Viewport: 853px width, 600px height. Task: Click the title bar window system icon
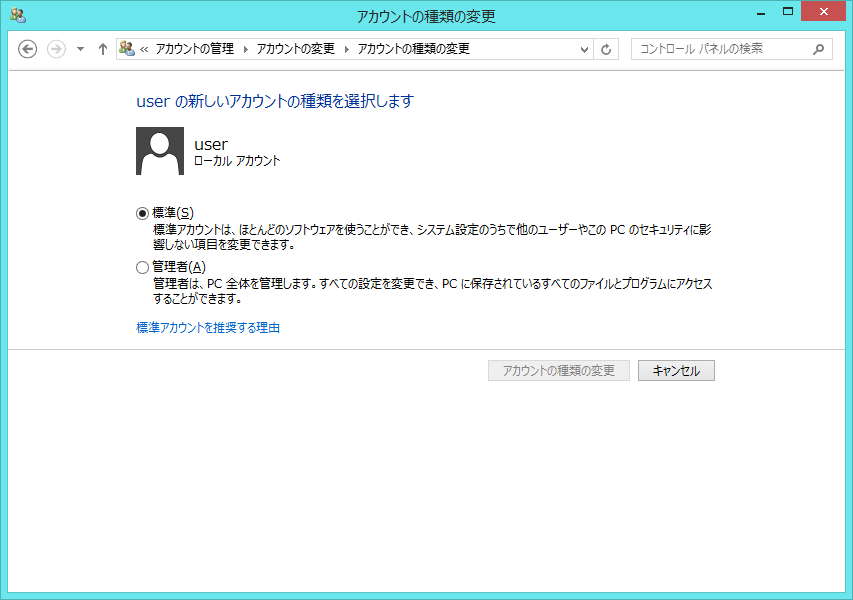[17, 15]
